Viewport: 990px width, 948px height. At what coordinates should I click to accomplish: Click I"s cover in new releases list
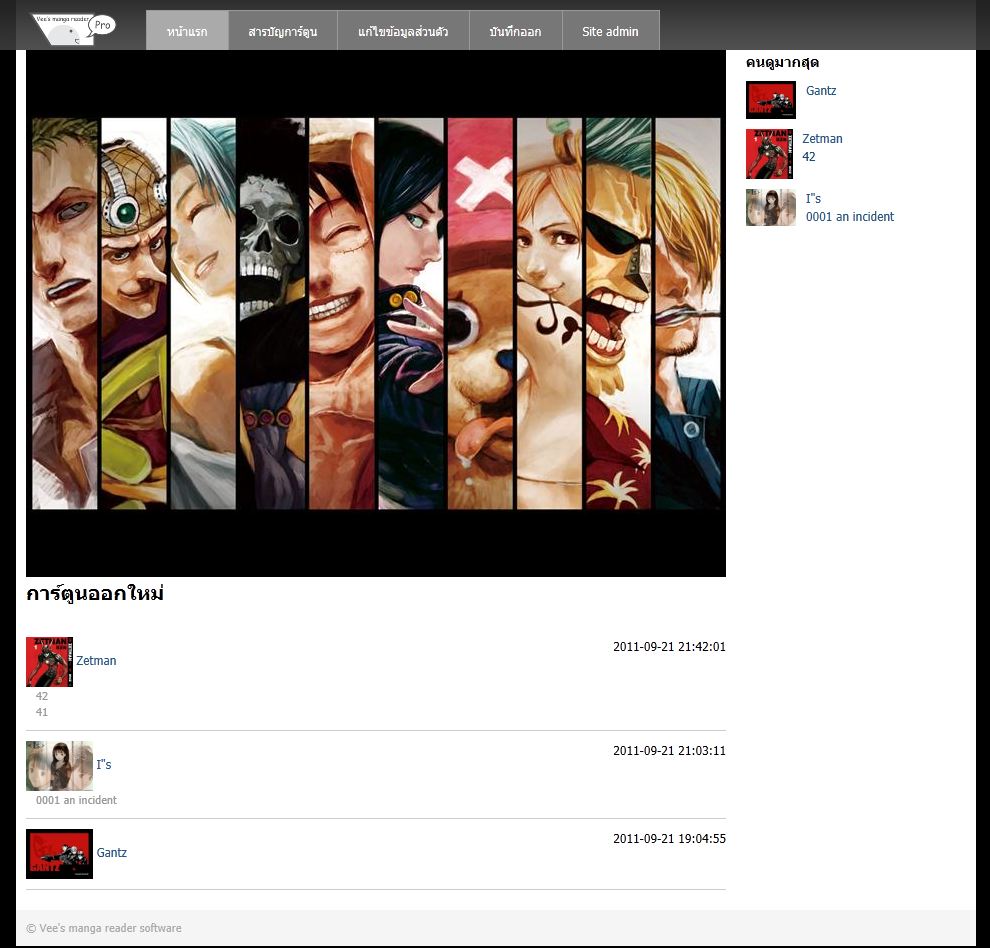tap(59, 765)
